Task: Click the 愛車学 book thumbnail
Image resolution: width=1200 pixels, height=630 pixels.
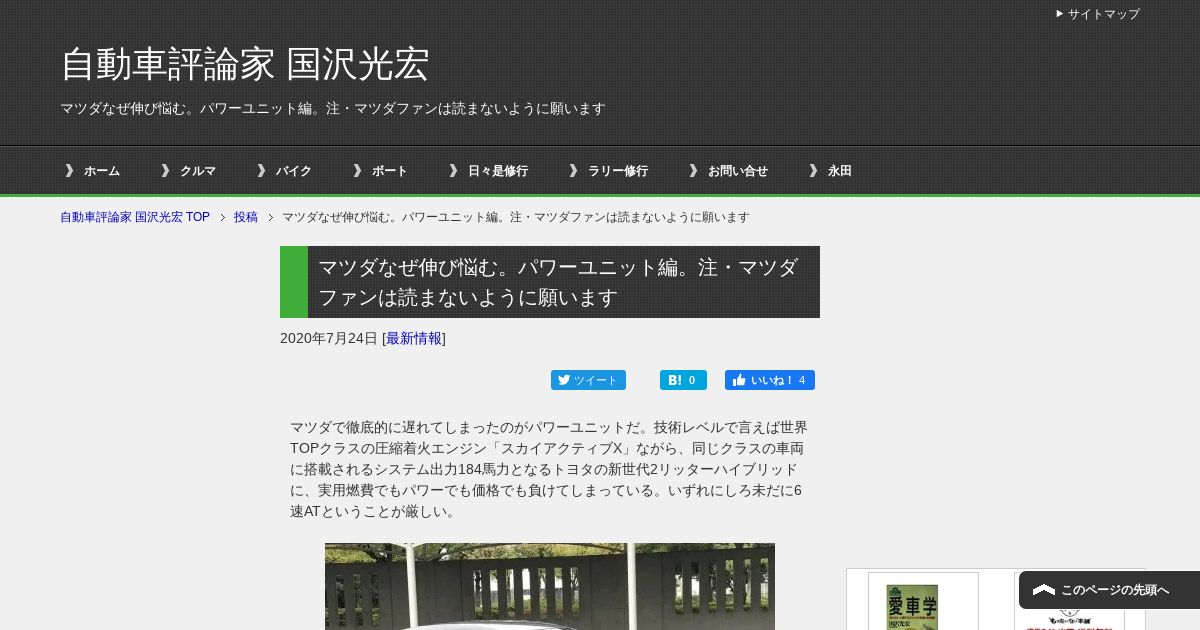Action: coord(912,606)
